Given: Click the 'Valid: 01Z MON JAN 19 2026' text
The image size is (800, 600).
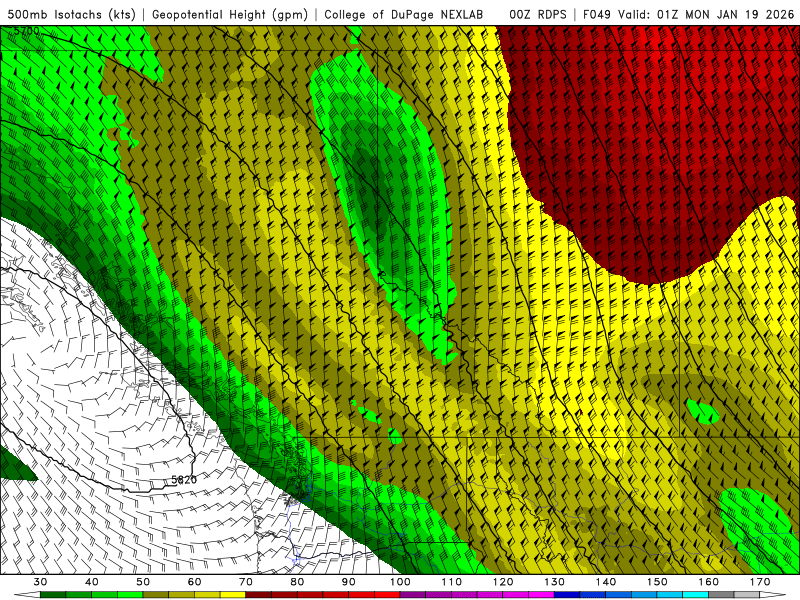Looking at the screenshot, I should click(706, 15).
